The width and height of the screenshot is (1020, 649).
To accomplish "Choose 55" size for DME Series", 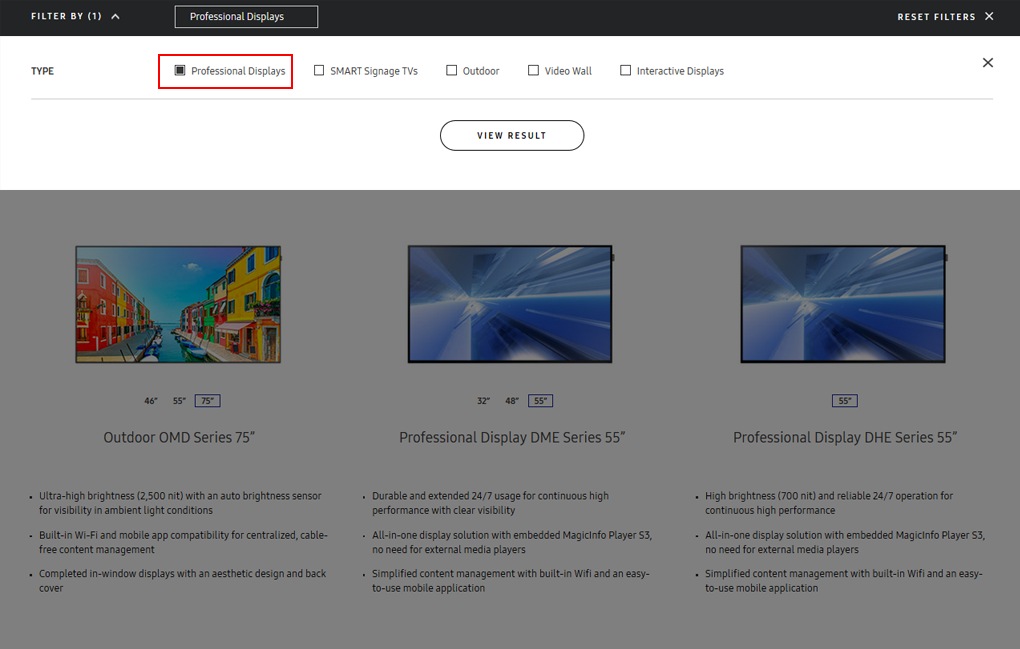I will click(541, 401).
